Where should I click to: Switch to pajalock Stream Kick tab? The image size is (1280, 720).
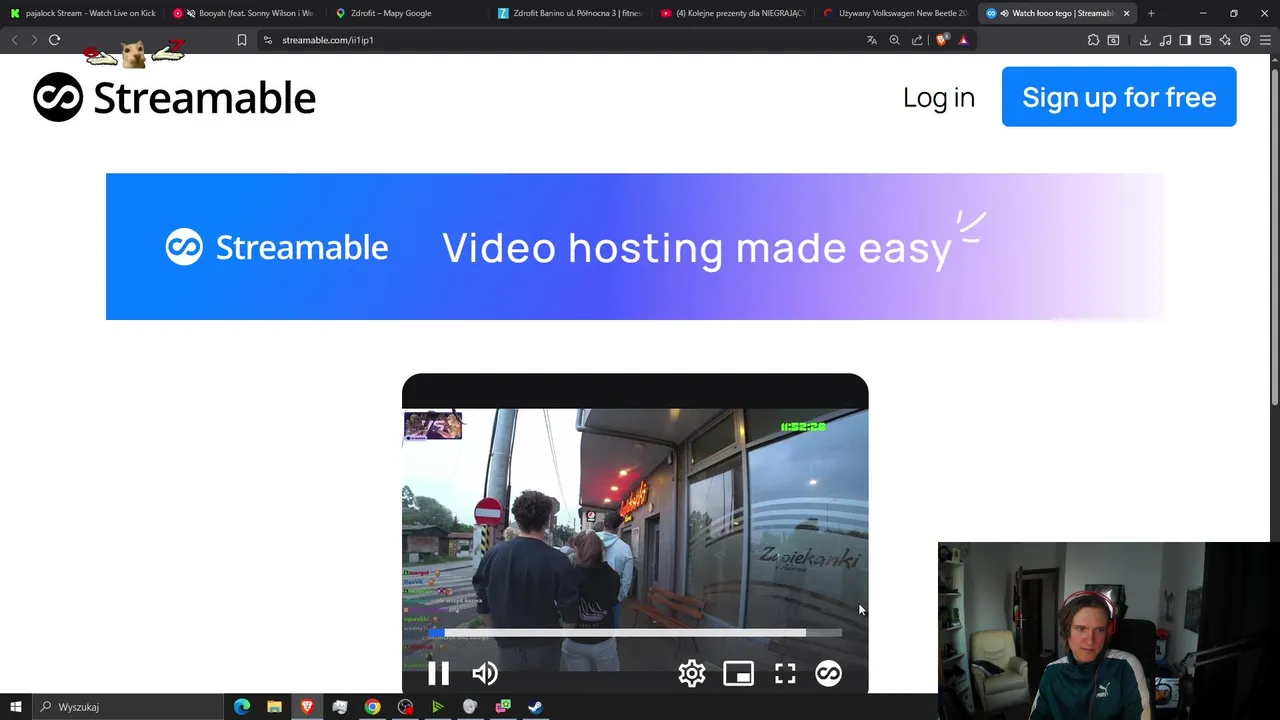click(83, 13)
